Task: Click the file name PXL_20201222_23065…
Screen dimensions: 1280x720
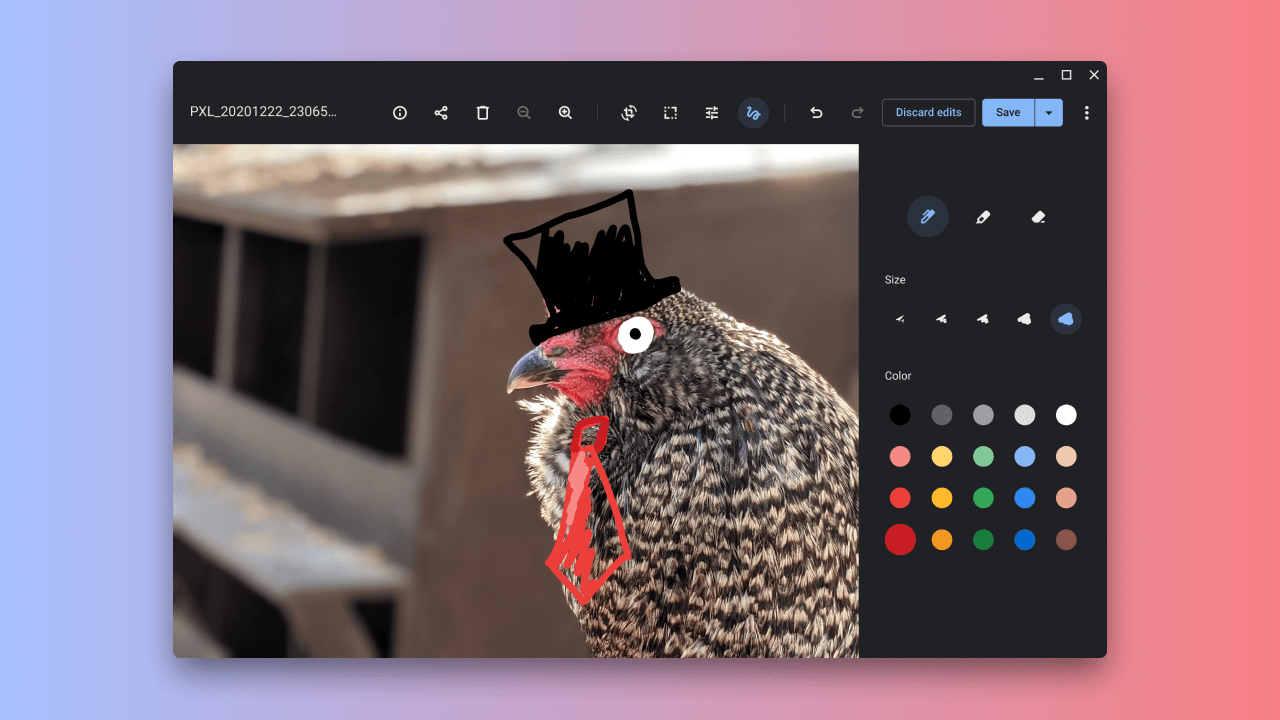Action: click(x=263, y=112)
